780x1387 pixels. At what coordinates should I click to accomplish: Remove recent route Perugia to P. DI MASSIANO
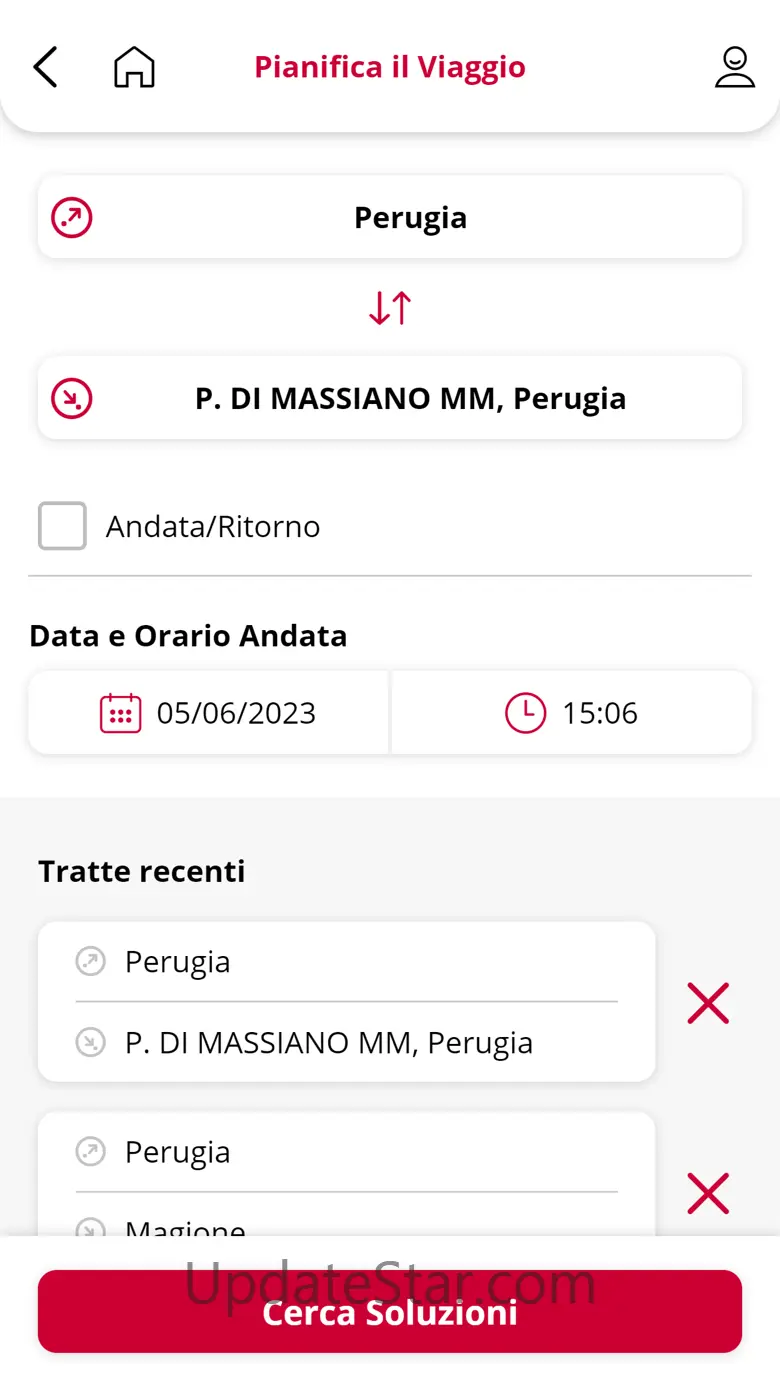click(x=708, y=1002)
